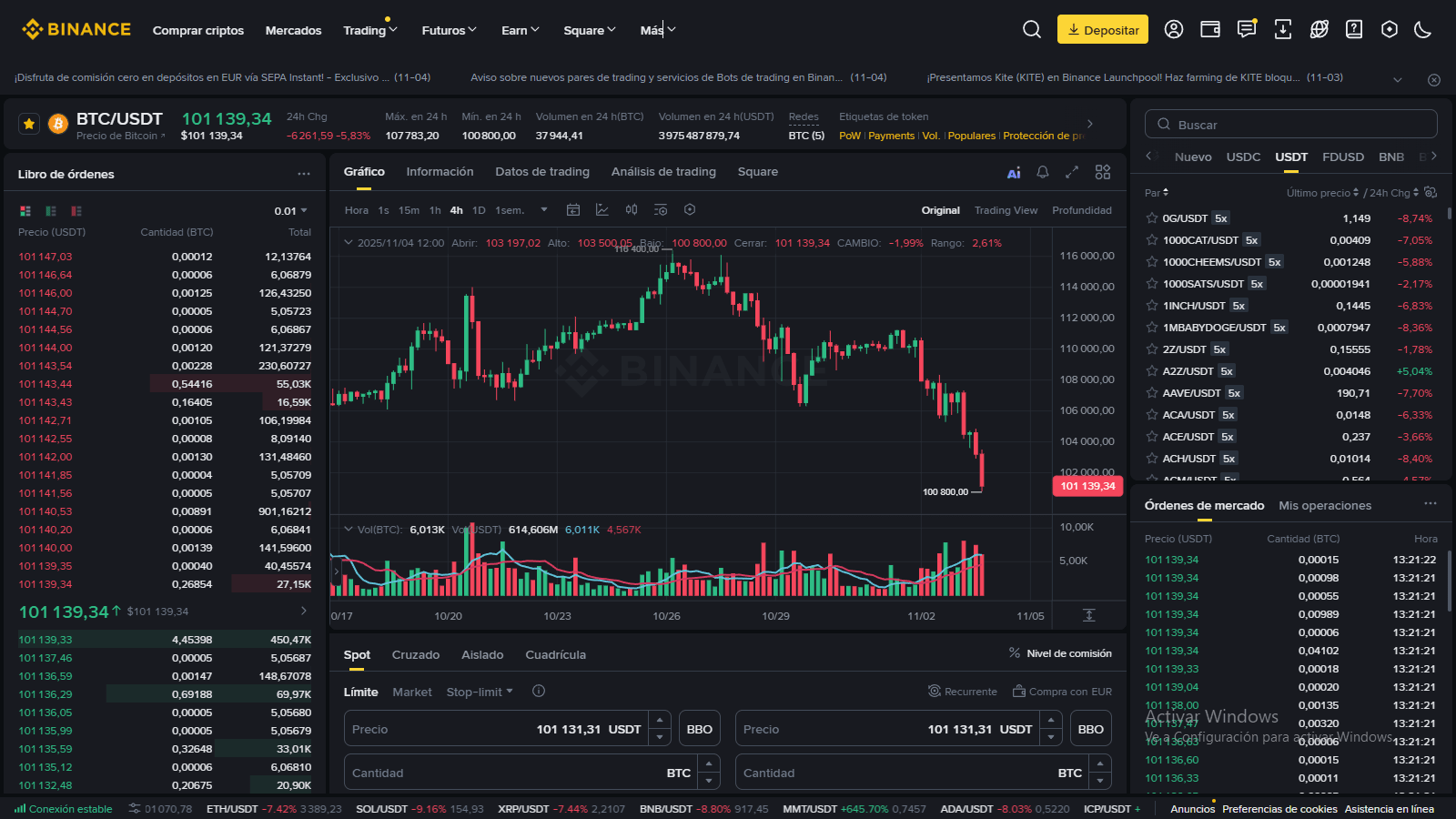Image resolution: width=1456 pixels, height=819 pixels.
Task: Collapse the candle OHLC info chevron
Action: tap(348, 243)
